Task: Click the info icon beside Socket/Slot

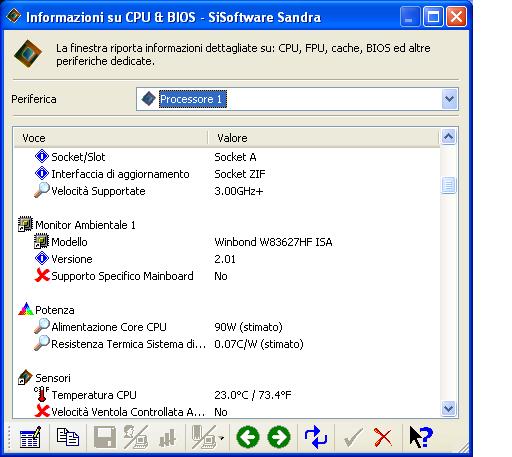Action: tap(42, 156)
